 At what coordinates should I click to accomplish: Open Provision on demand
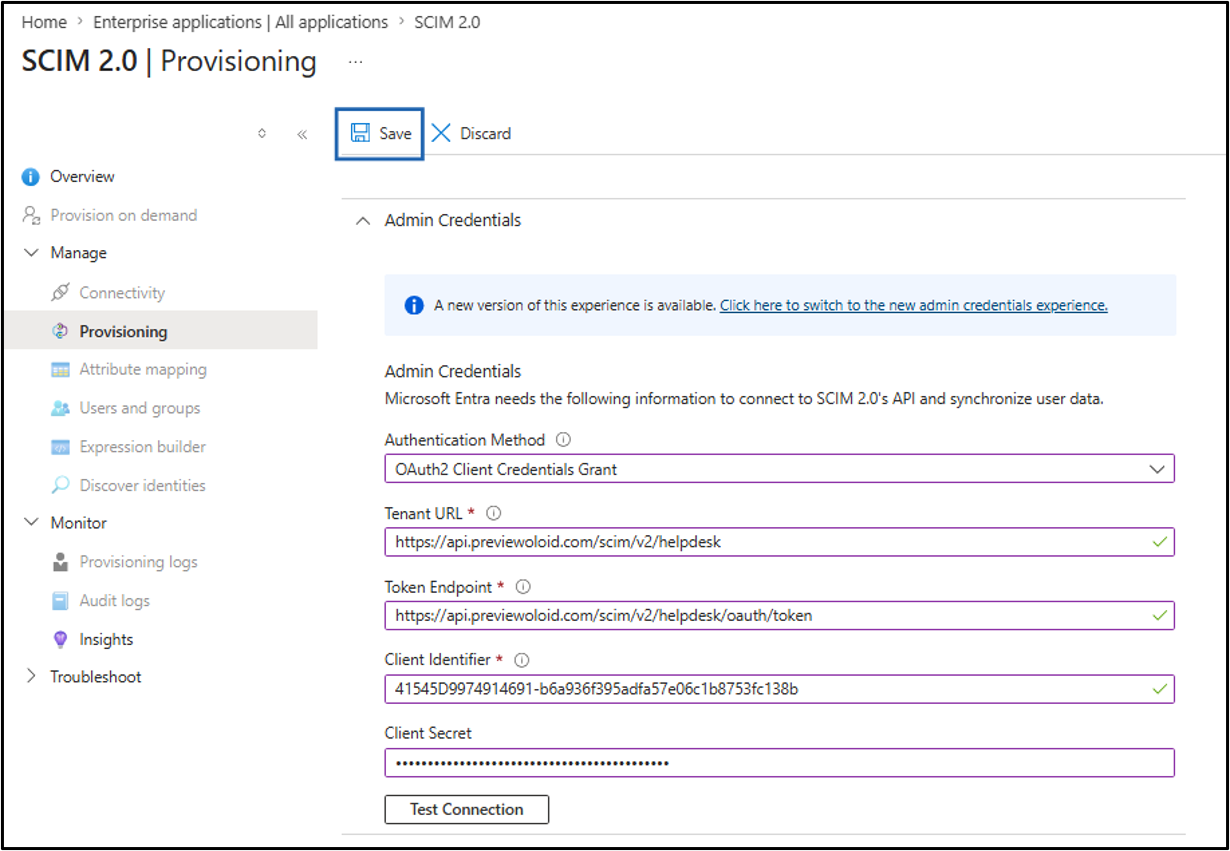pyautogui.click(x=124, y=215)
